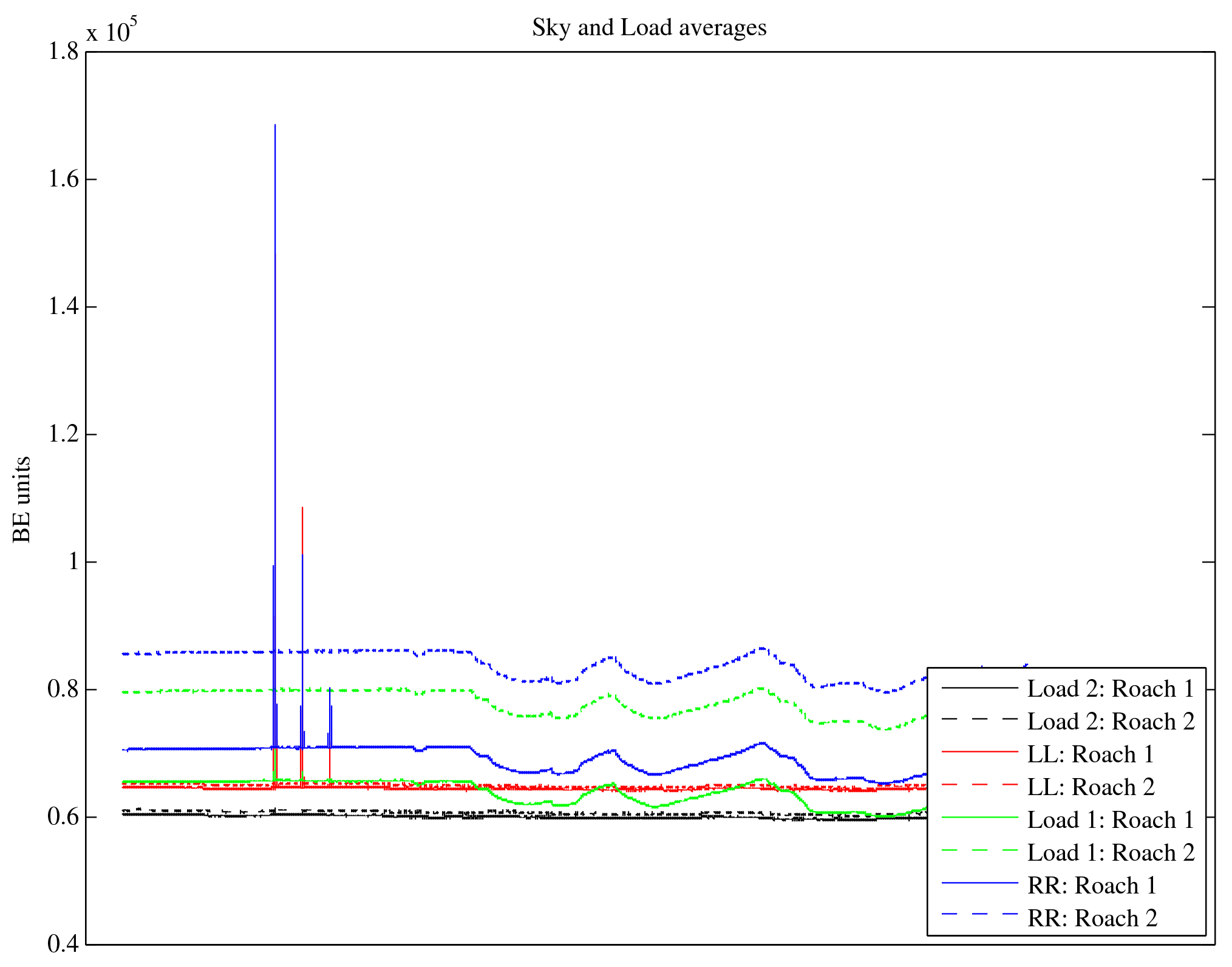Select 'Load 2: Roach 1' legend entry
Image resolution: width=1232 pixels, height=967 pixels.
click(x=1110, y=689)
